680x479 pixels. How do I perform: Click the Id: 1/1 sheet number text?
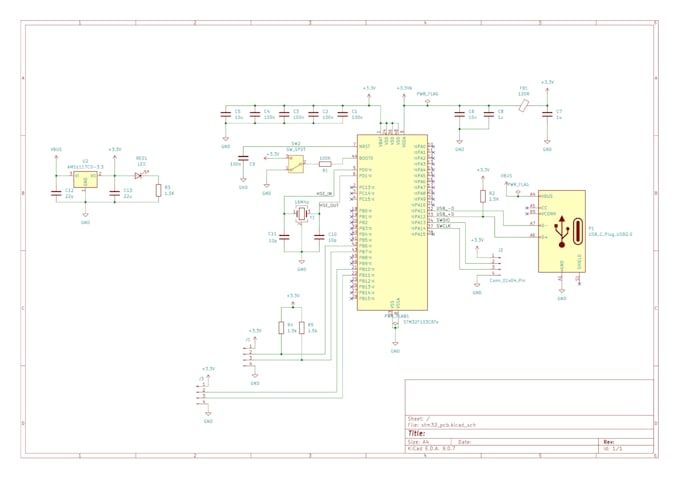click(x=612, y=449)
